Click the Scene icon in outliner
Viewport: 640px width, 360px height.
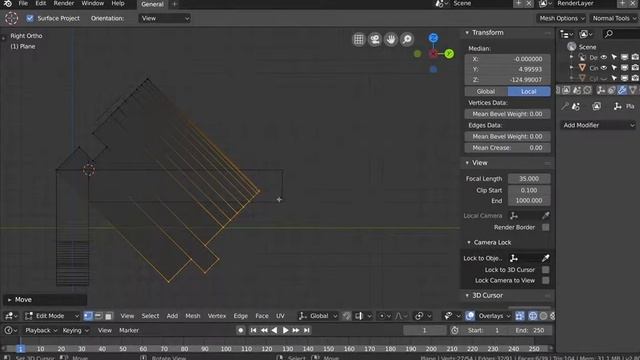pyautogui.click(x=571, y=47)
